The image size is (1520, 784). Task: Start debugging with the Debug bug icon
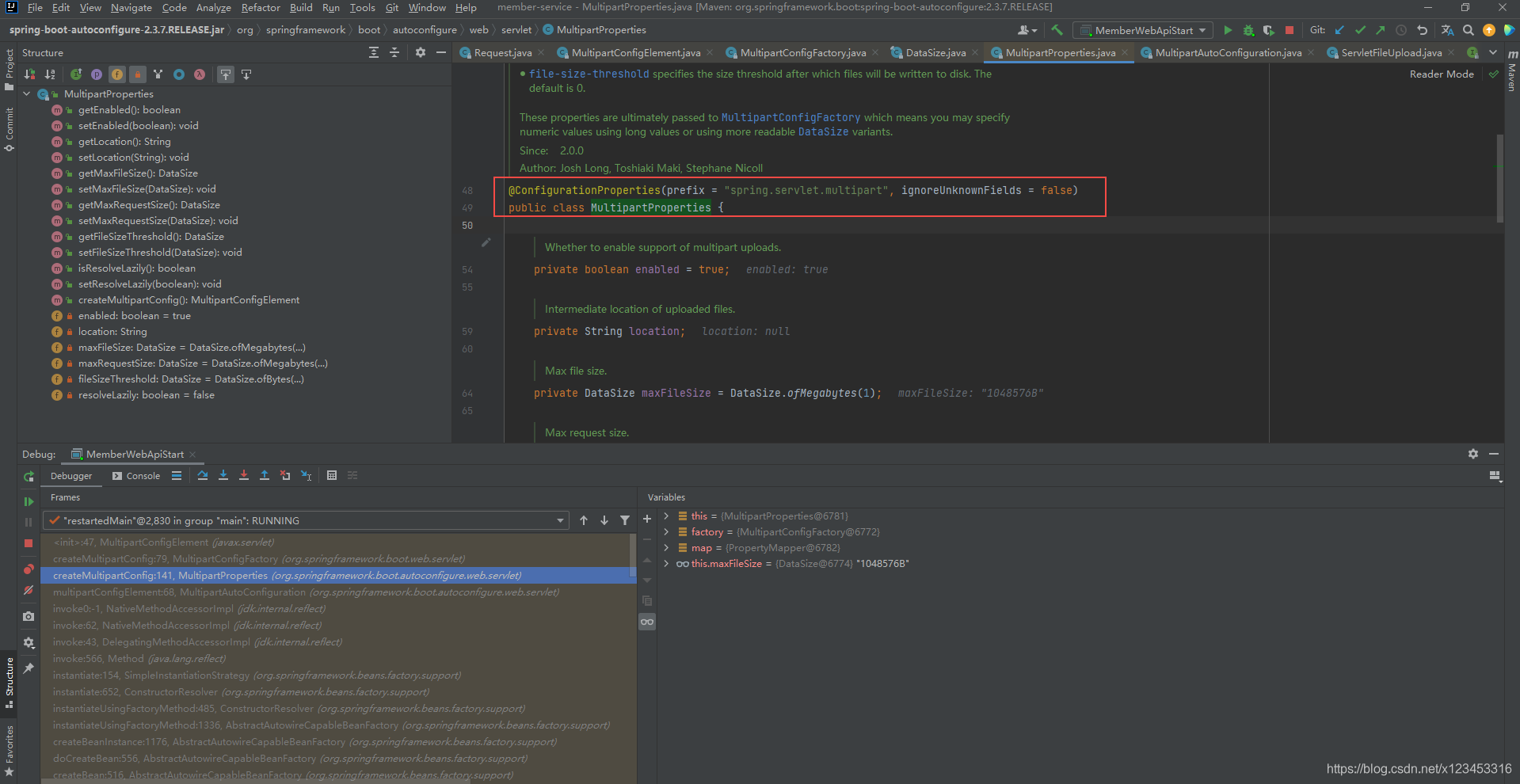[x=1249, y=30]
